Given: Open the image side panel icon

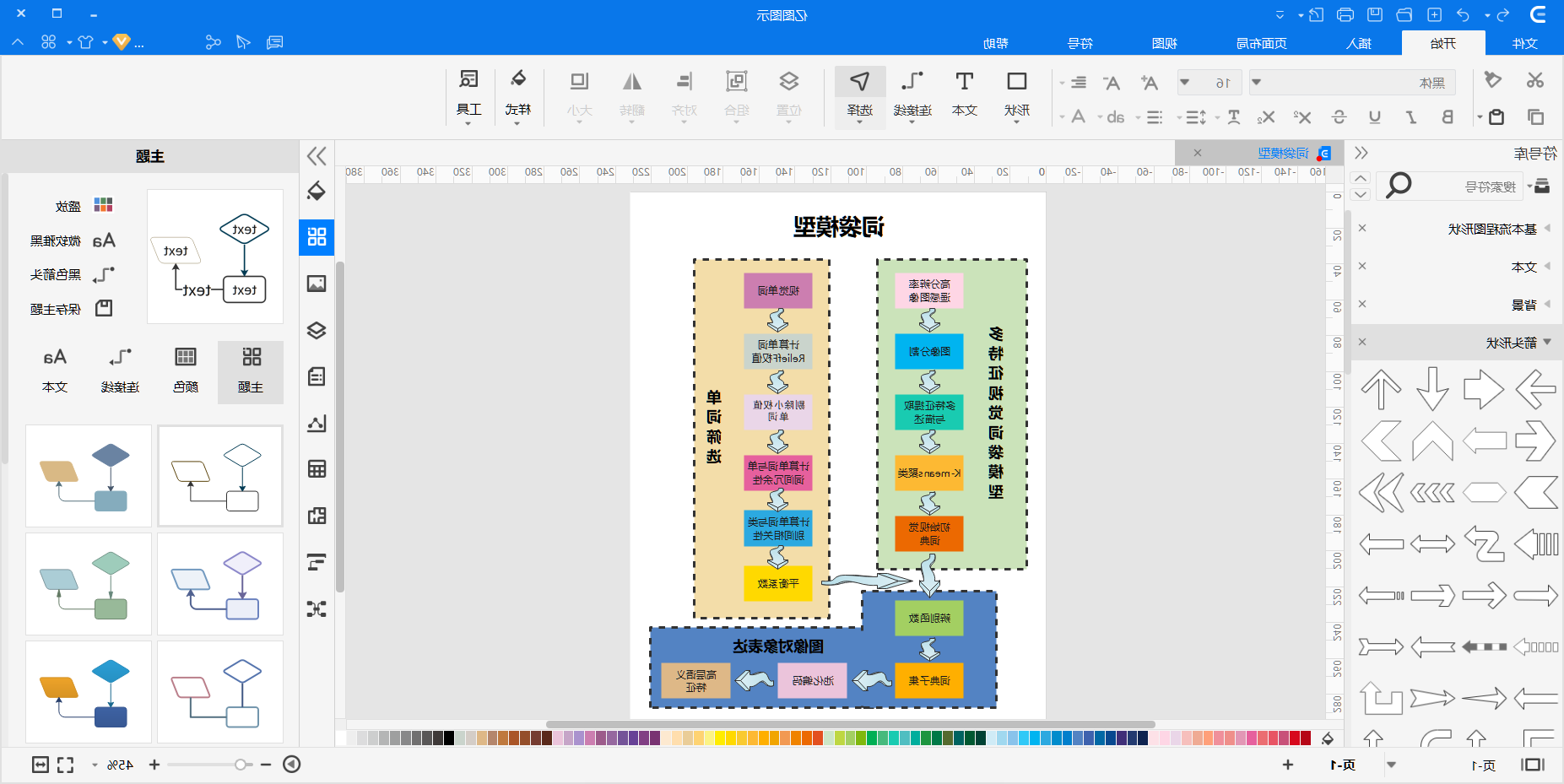Looking at the screenshot, I should pos(317,284).
